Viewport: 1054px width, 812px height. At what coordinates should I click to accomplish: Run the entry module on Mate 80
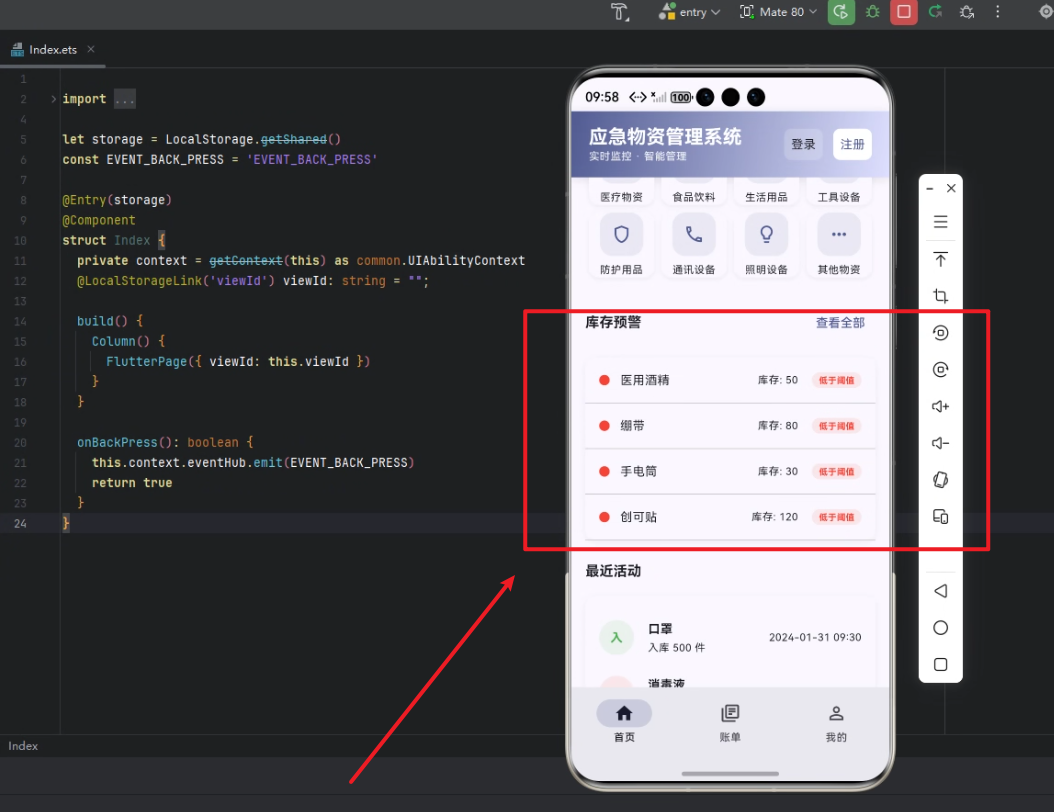point(841,12)
